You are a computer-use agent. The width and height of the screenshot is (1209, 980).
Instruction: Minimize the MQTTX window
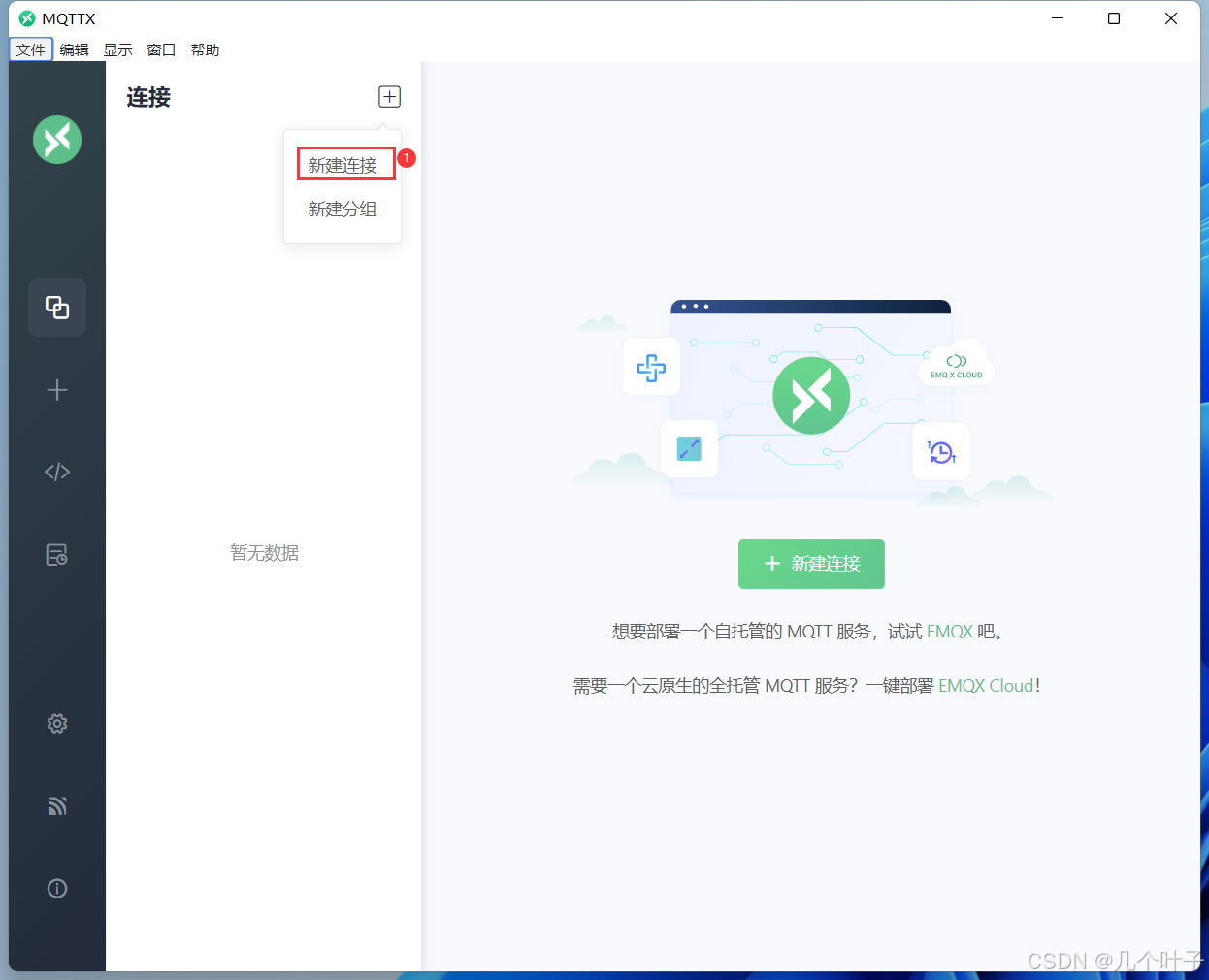(1058, 18)
